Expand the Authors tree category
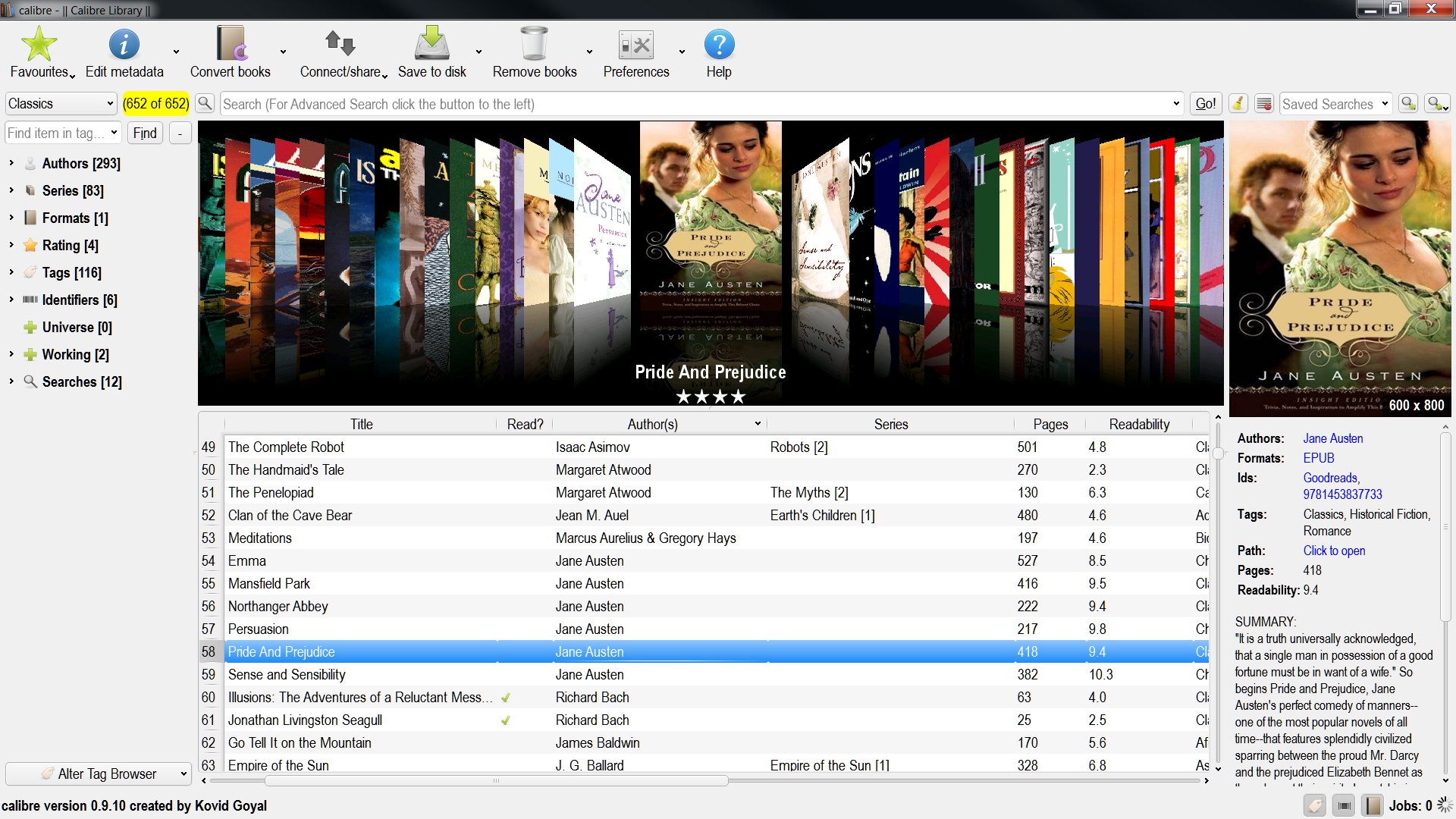The height and width of the screenshot is (819, 1456). pos(11,163)
